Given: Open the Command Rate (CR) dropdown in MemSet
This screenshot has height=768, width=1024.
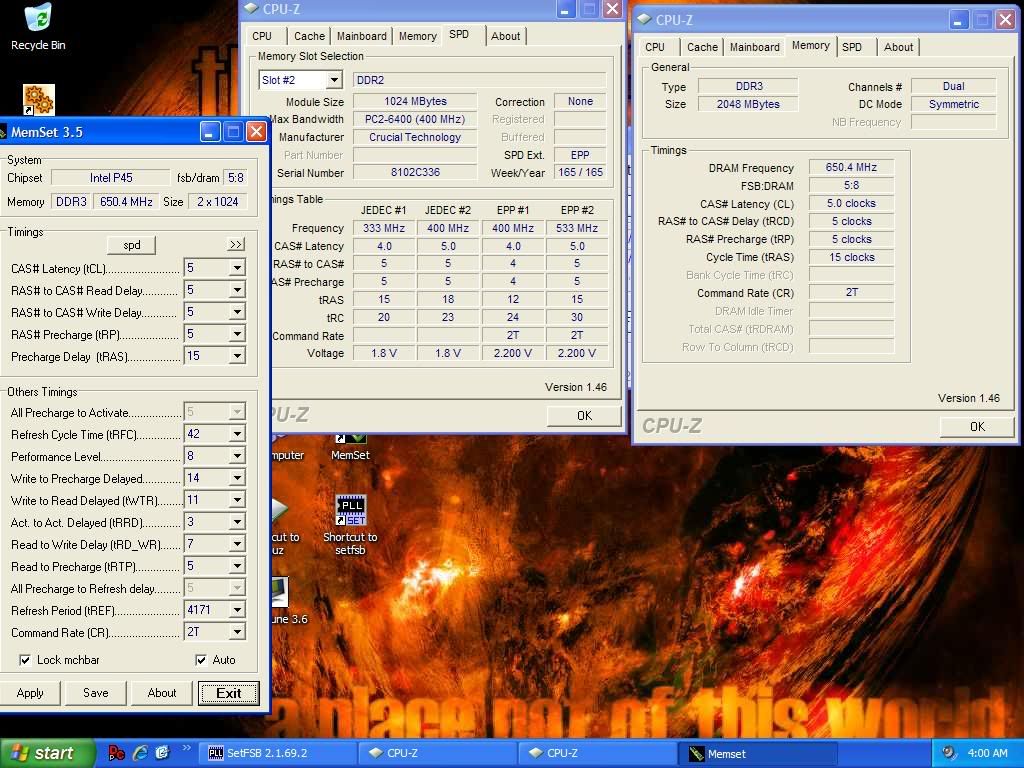Looking at the screenshot, I should click(x=237, y=633).
